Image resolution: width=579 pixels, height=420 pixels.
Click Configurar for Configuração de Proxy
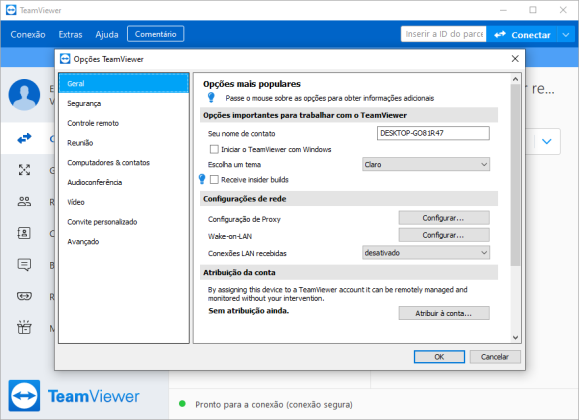click(x=444, y=218)
